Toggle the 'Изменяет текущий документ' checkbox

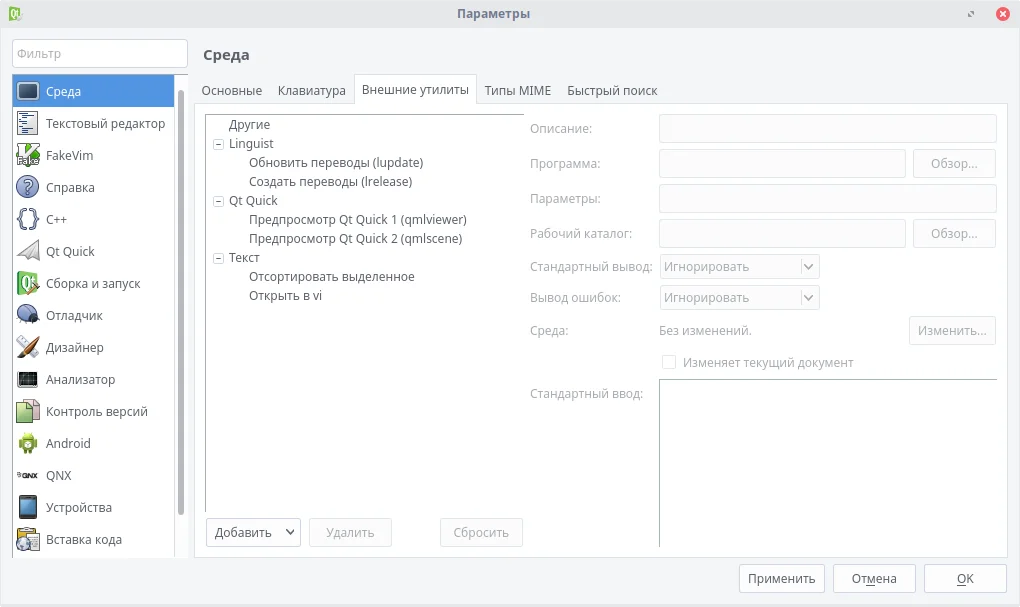[669, 362]
